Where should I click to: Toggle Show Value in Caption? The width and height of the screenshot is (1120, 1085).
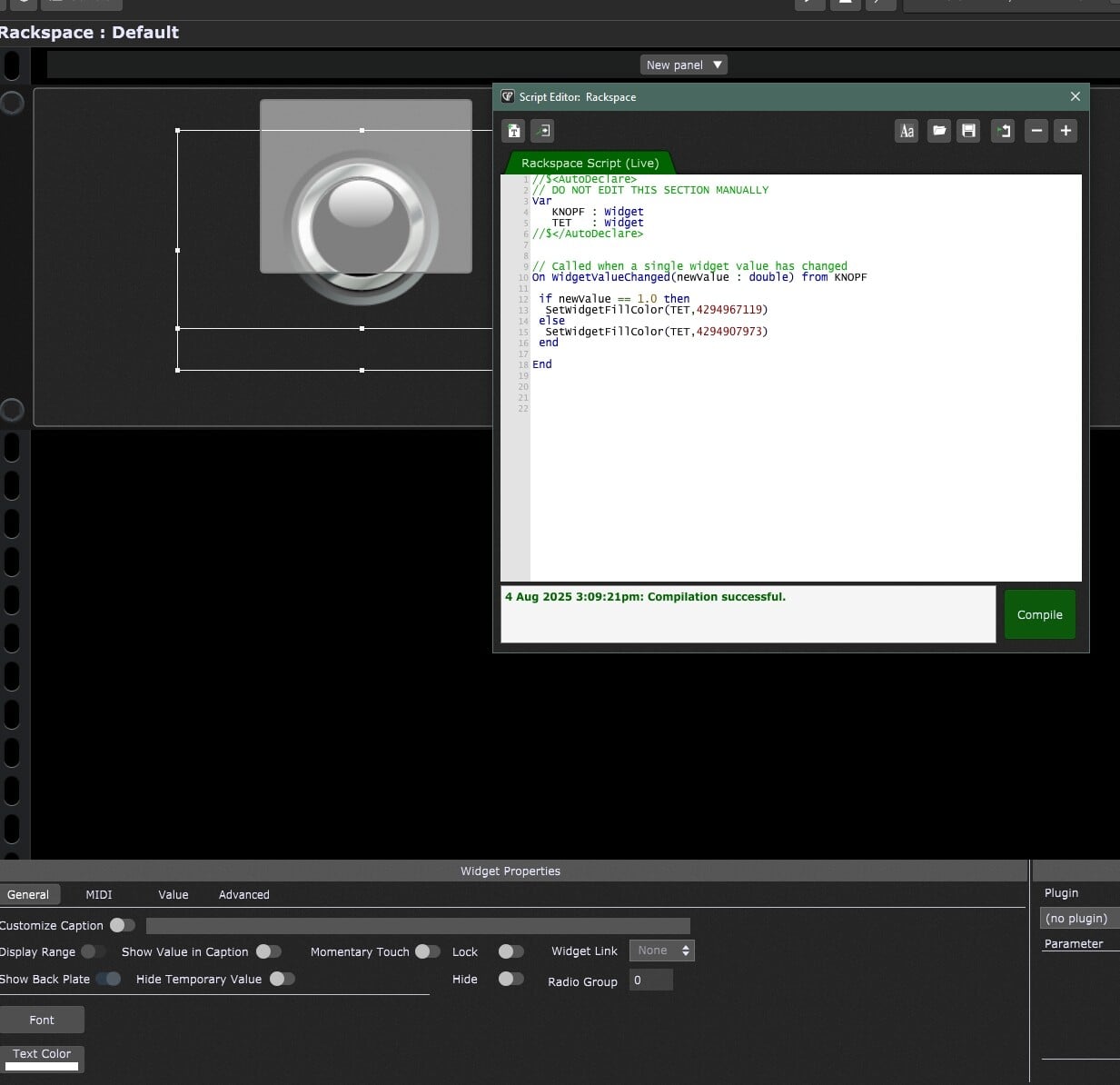tap(269, 951)
